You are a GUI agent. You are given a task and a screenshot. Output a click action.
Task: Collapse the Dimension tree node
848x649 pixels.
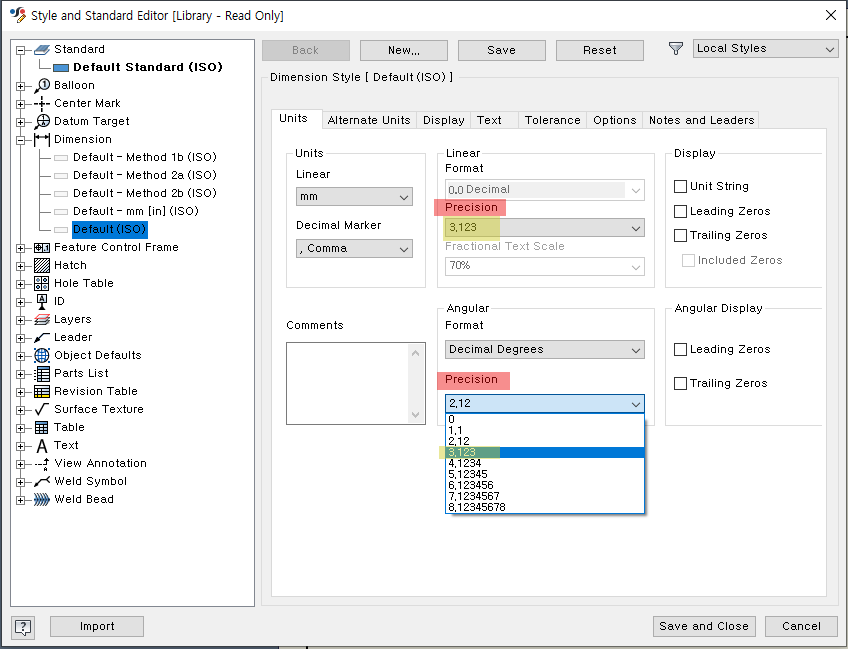pos(21,140)
